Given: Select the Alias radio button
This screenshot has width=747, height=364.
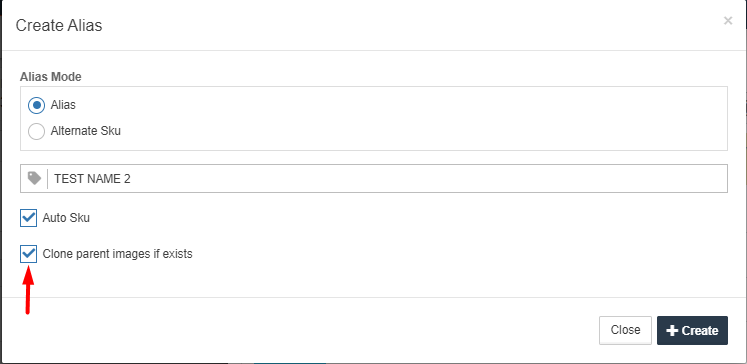Looking at the screenshot, I should [37, 105].
